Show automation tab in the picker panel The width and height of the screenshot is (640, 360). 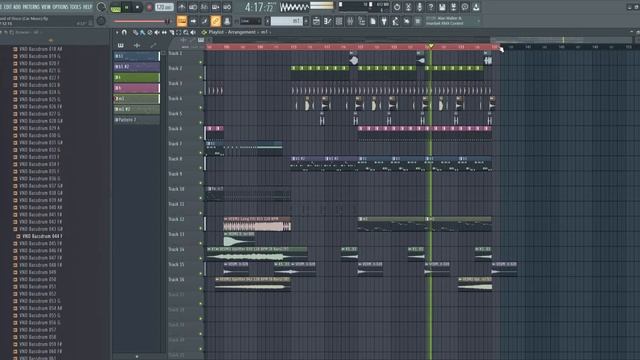pos(153,45)
